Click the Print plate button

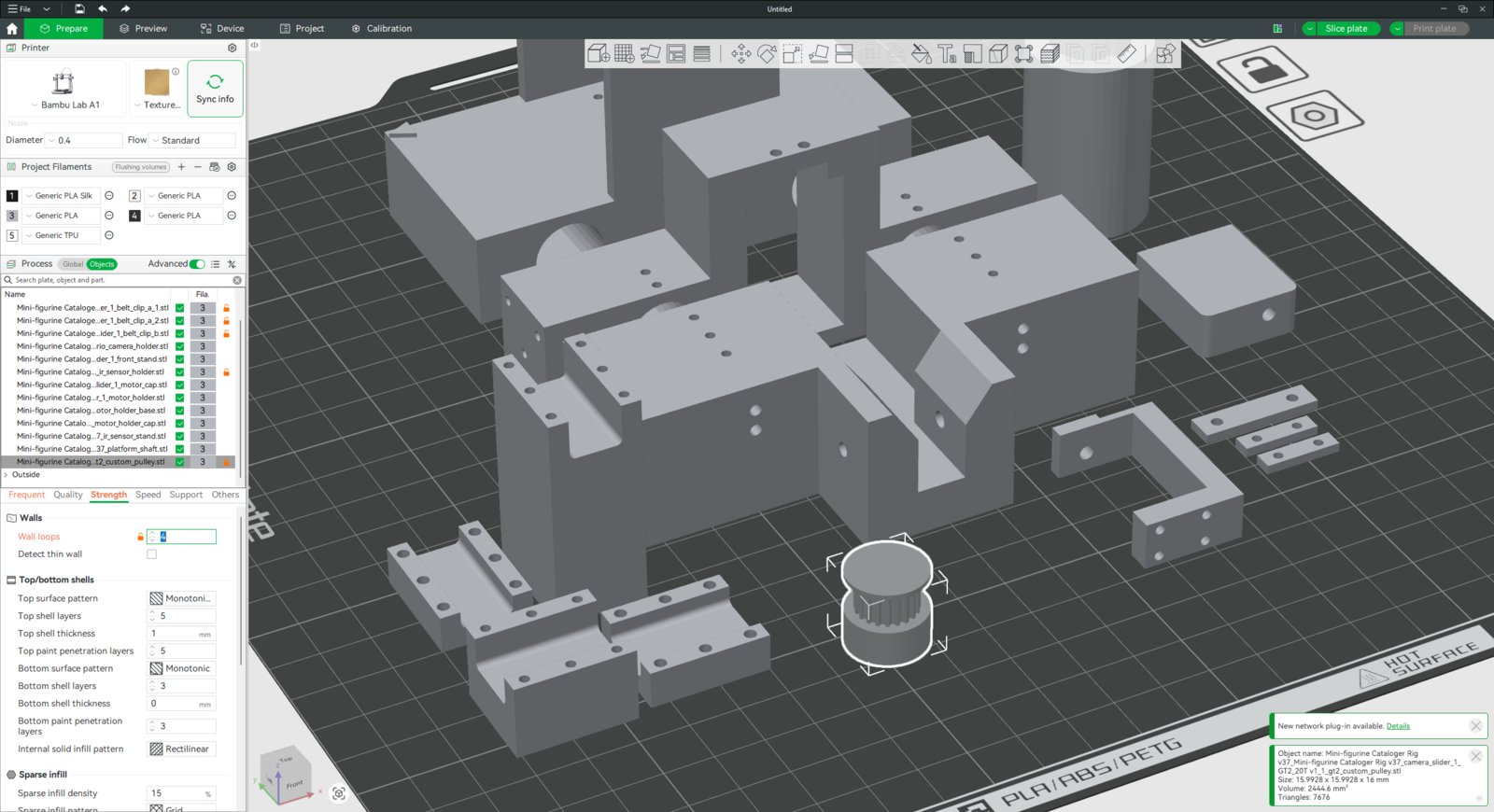[x=1434, y=29]
